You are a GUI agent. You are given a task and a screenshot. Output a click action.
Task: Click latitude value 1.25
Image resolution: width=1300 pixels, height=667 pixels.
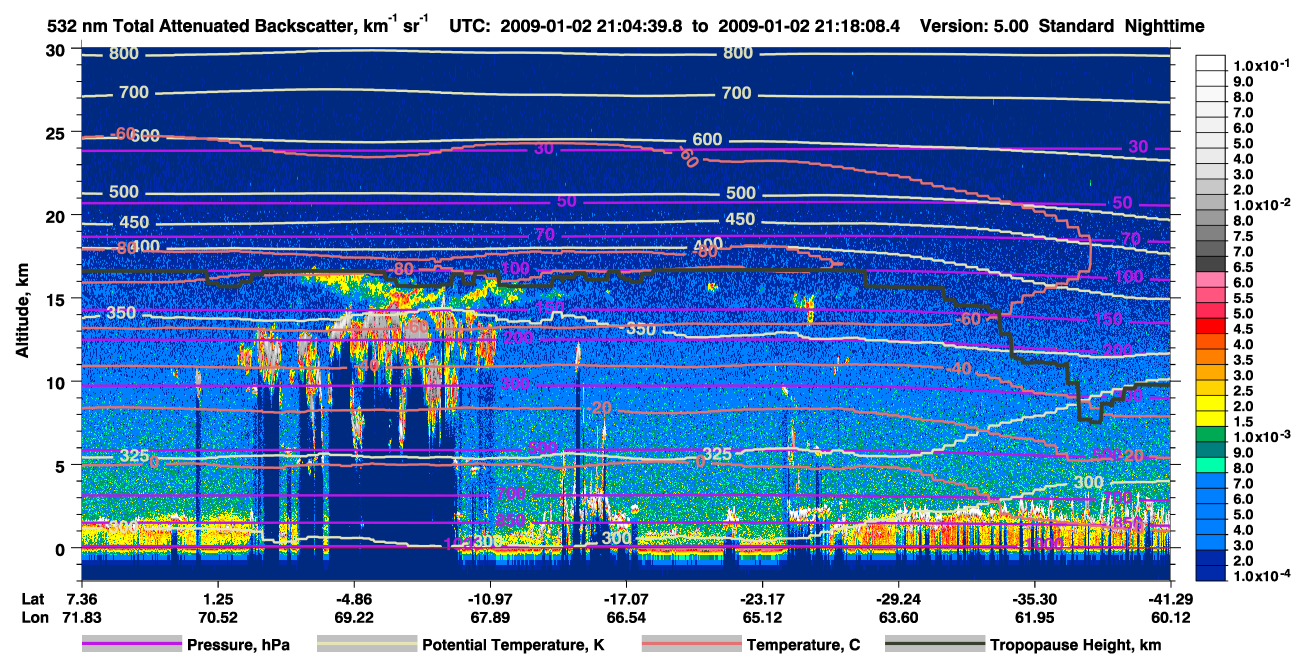pyautogui.click(x=216, y=599)
